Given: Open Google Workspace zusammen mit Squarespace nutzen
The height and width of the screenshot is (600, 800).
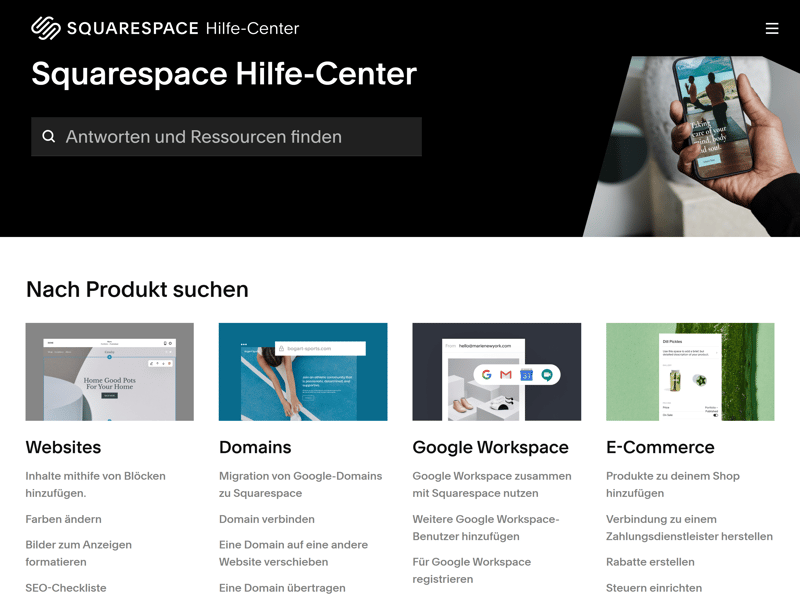Looking at the screenshot, I should (x=492, y=485).
